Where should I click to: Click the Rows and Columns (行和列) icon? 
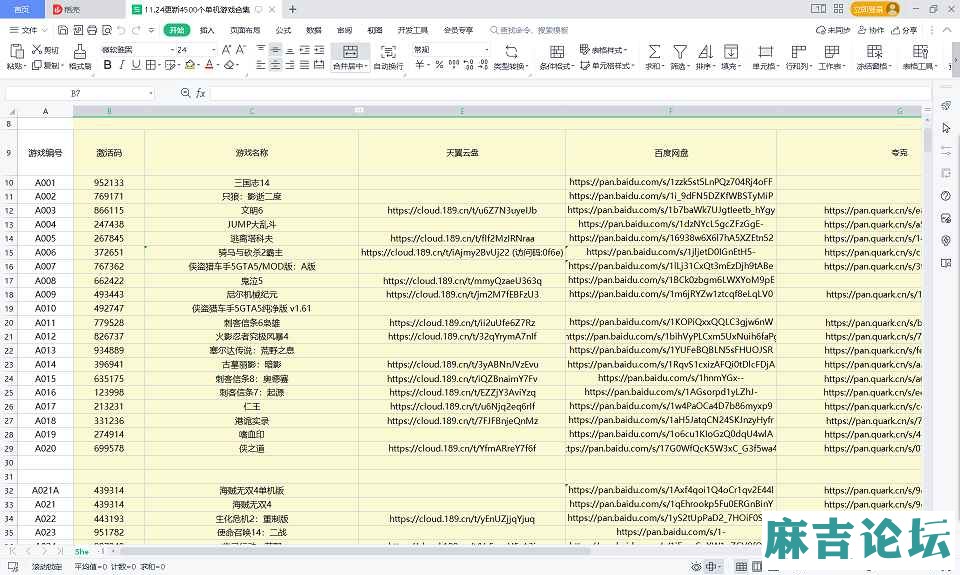tap(798, 51)
